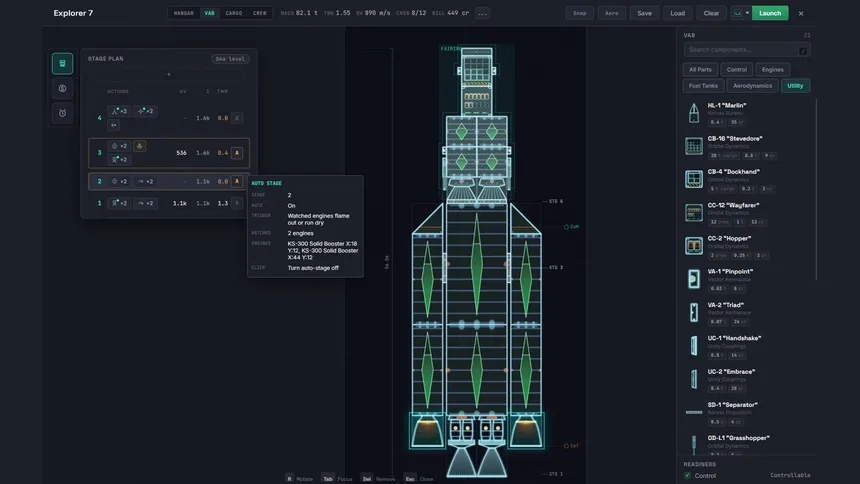Viewport: 860px width, 484px height.
Task: Toggle the Sea level setting
Action: pyautogui.click(x=230, y=59)
